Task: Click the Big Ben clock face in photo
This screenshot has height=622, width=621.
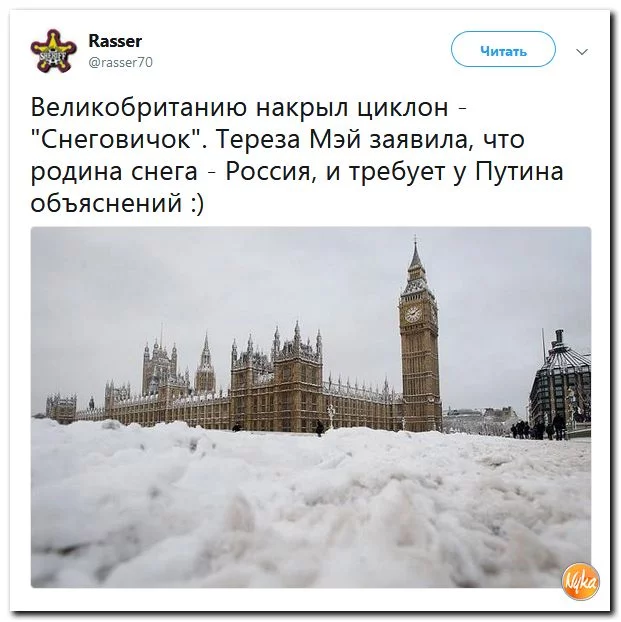Action: [413, 314]
